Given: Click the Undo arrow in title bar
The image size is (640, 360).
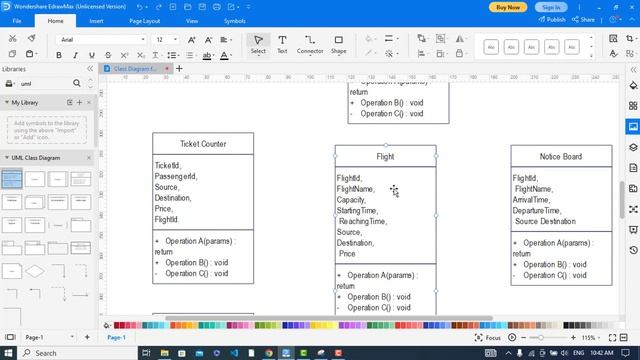Looking at the screenshot, I should tap(140, 7).
